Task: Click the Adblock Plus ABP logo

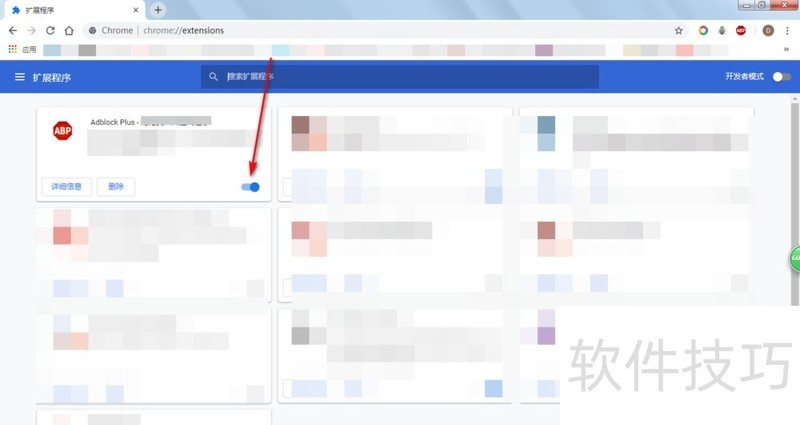Action: click(x=63, y=131)
